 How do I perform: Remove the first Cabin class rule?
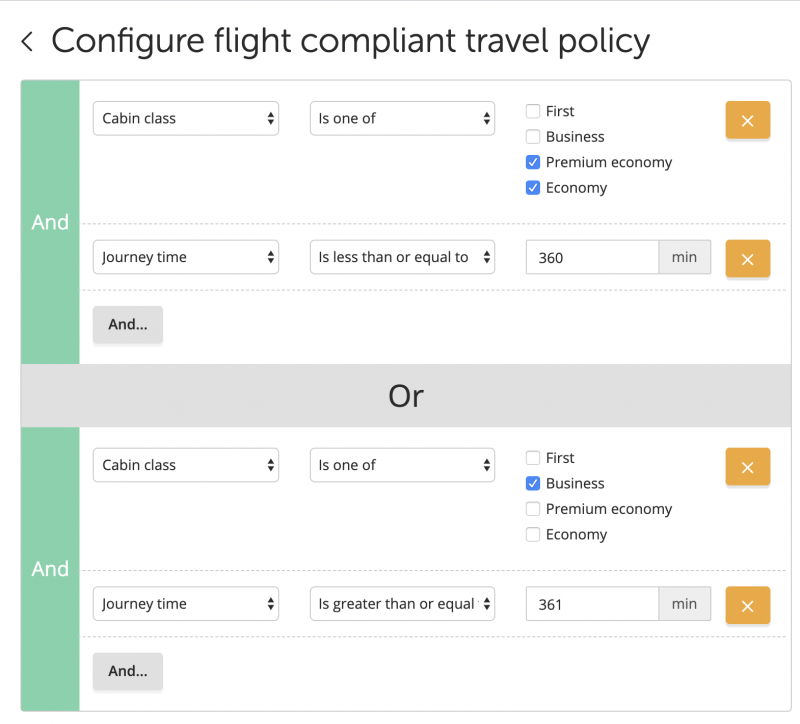[x=747, y=120]
